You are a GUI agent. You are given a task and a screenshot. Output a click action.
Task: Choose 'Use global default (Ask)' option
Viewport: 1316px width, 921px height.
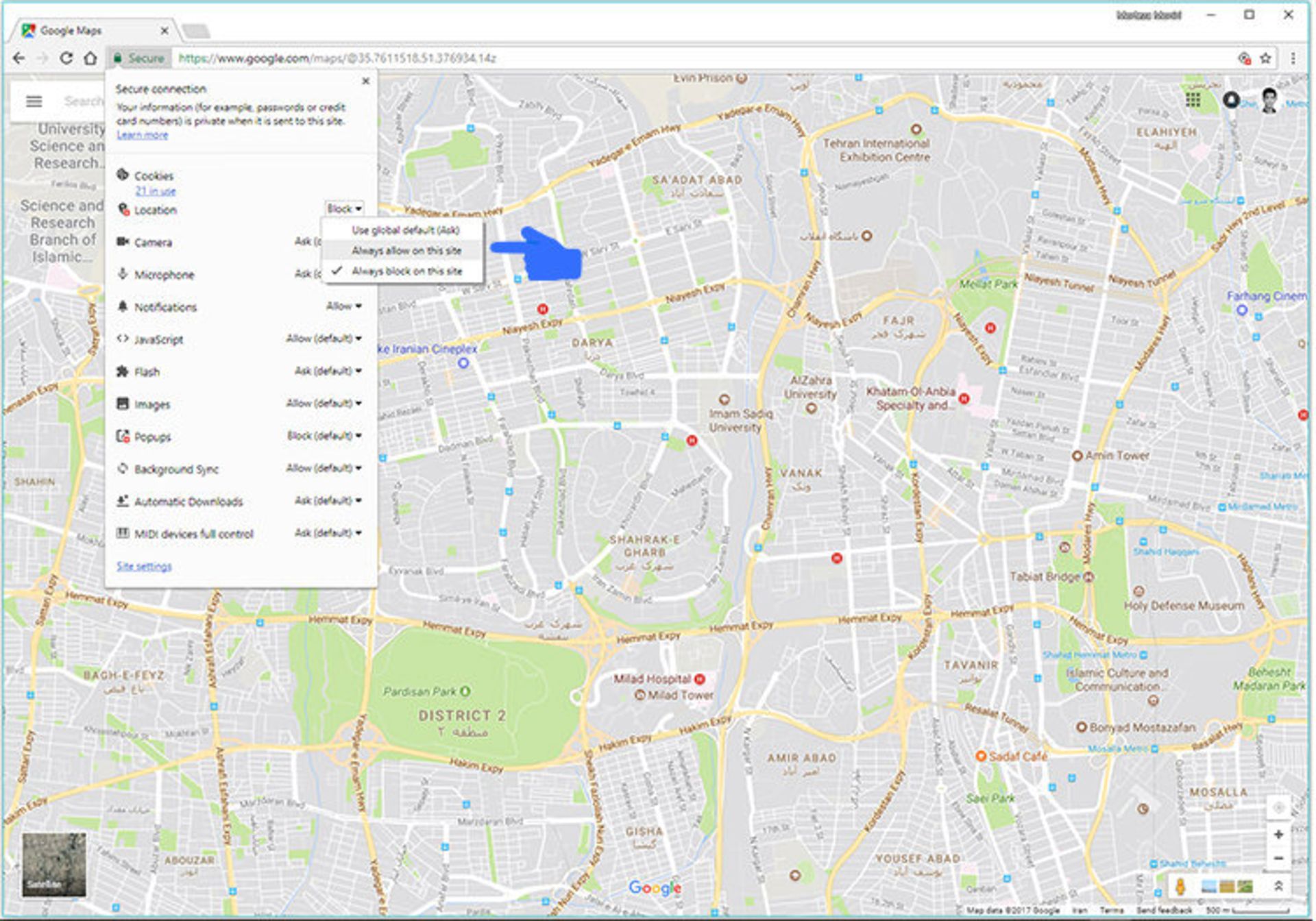[x=403, y=230]
